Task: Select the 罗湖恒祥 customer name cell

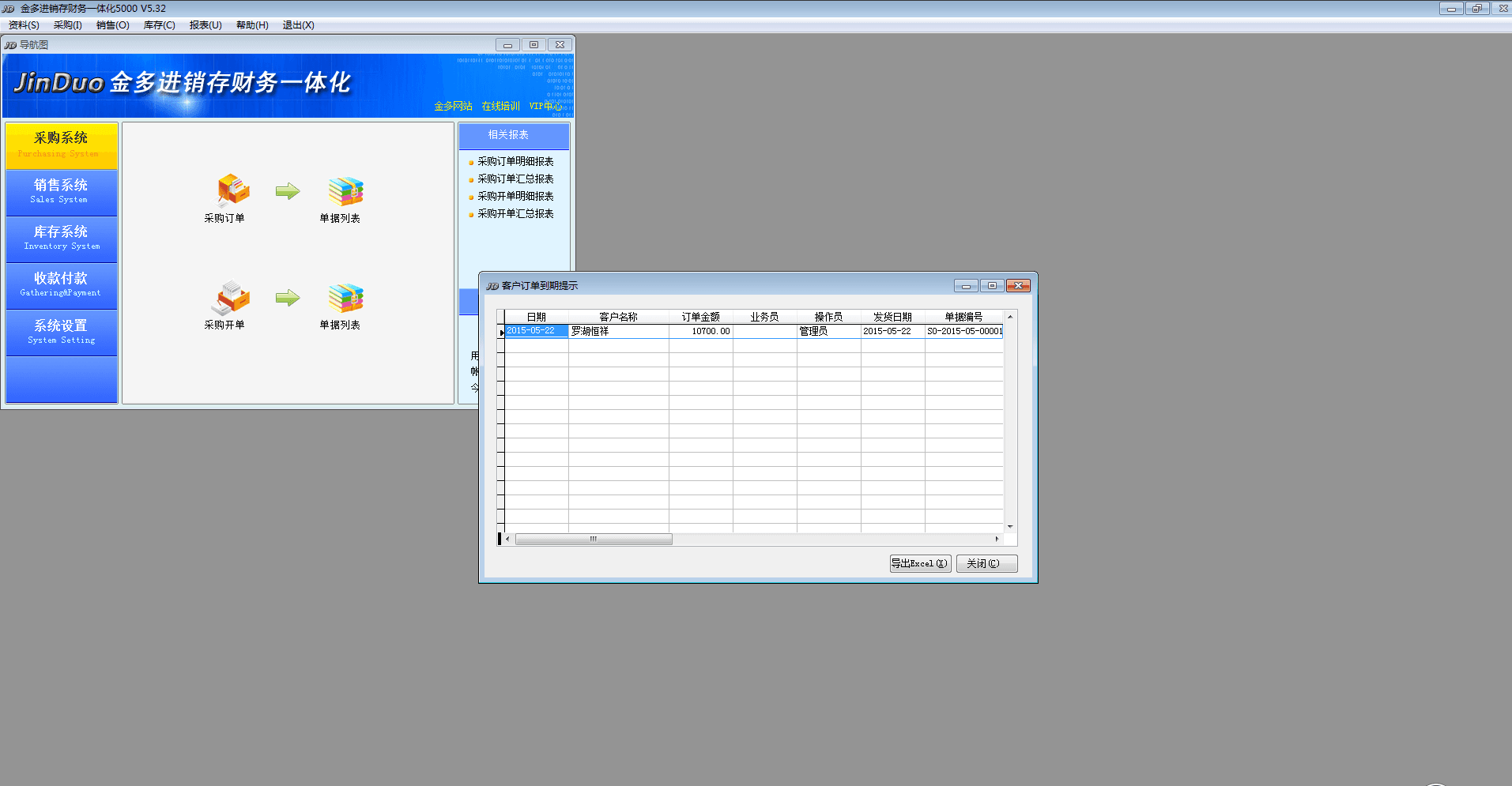Action: coord(618,331)
